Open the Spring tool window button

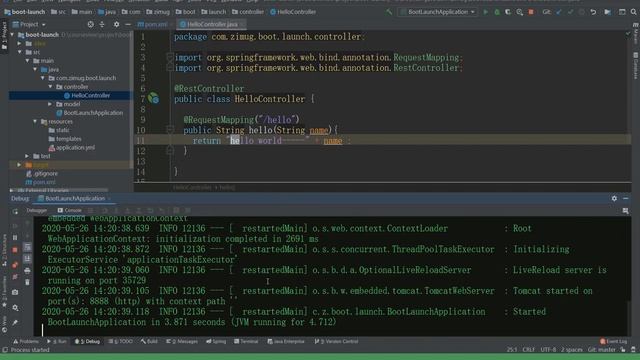pos(216,342)
